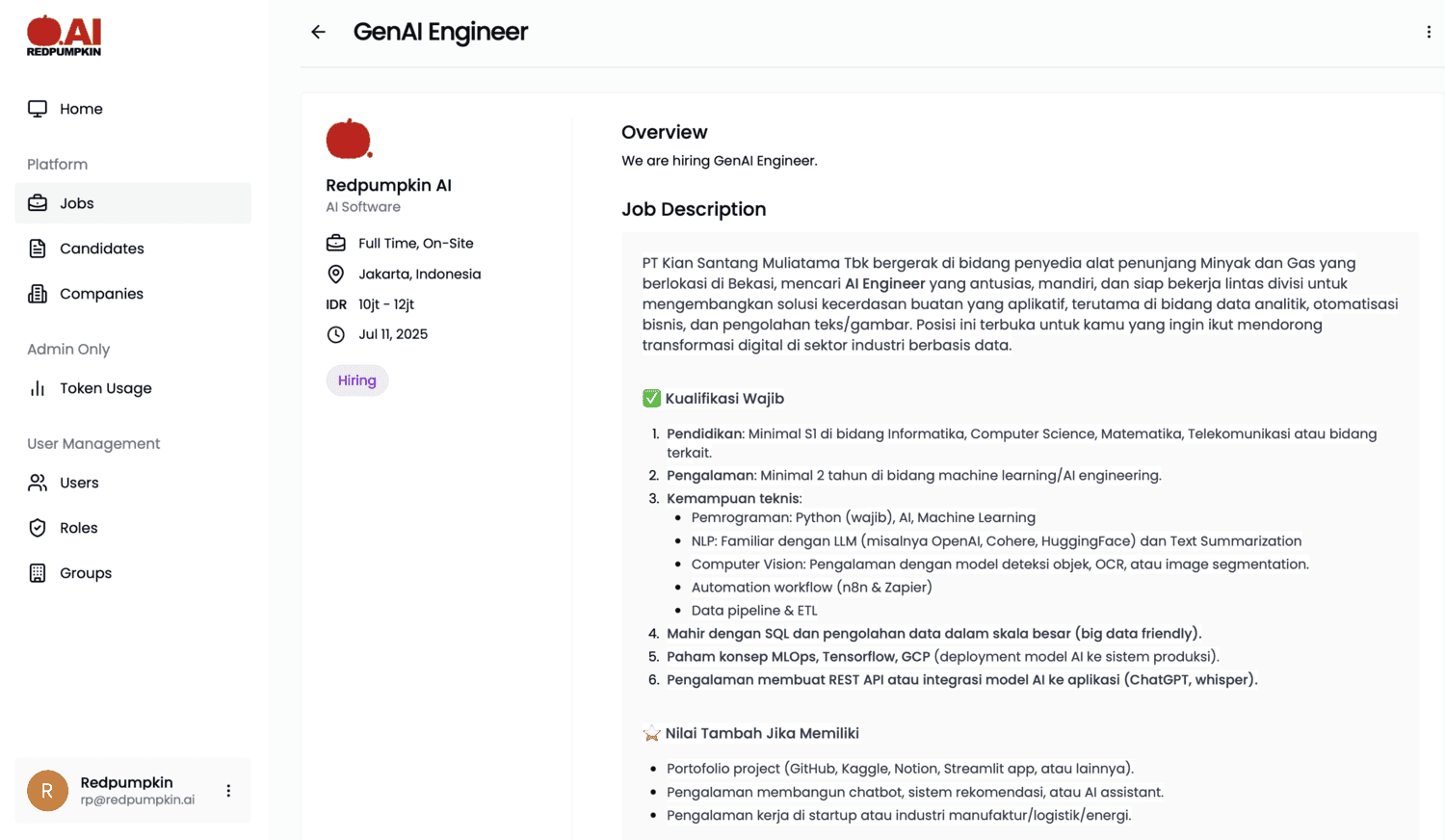Viewport: 1445px width, 840px height.
Task: Click the Hiring status badge
Action: click(x=357, y=380)
